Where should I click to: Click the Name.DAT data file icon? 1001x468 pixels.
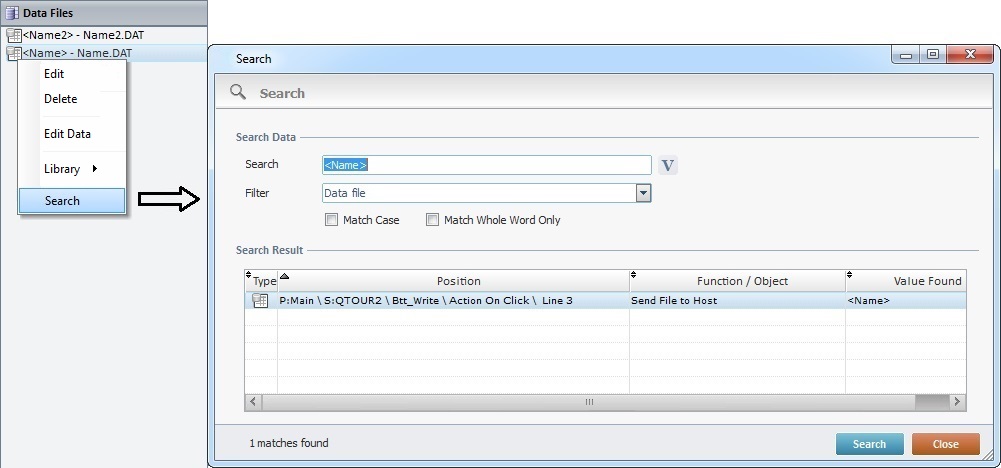(14, 53)
